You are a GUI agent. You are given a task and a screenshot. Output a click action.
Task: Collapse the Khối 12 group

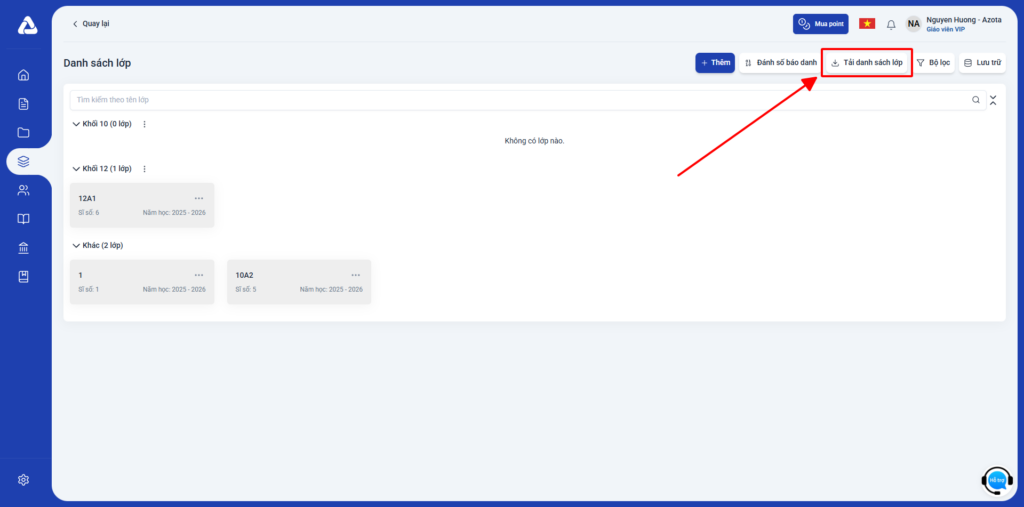(x=76, y=169)
